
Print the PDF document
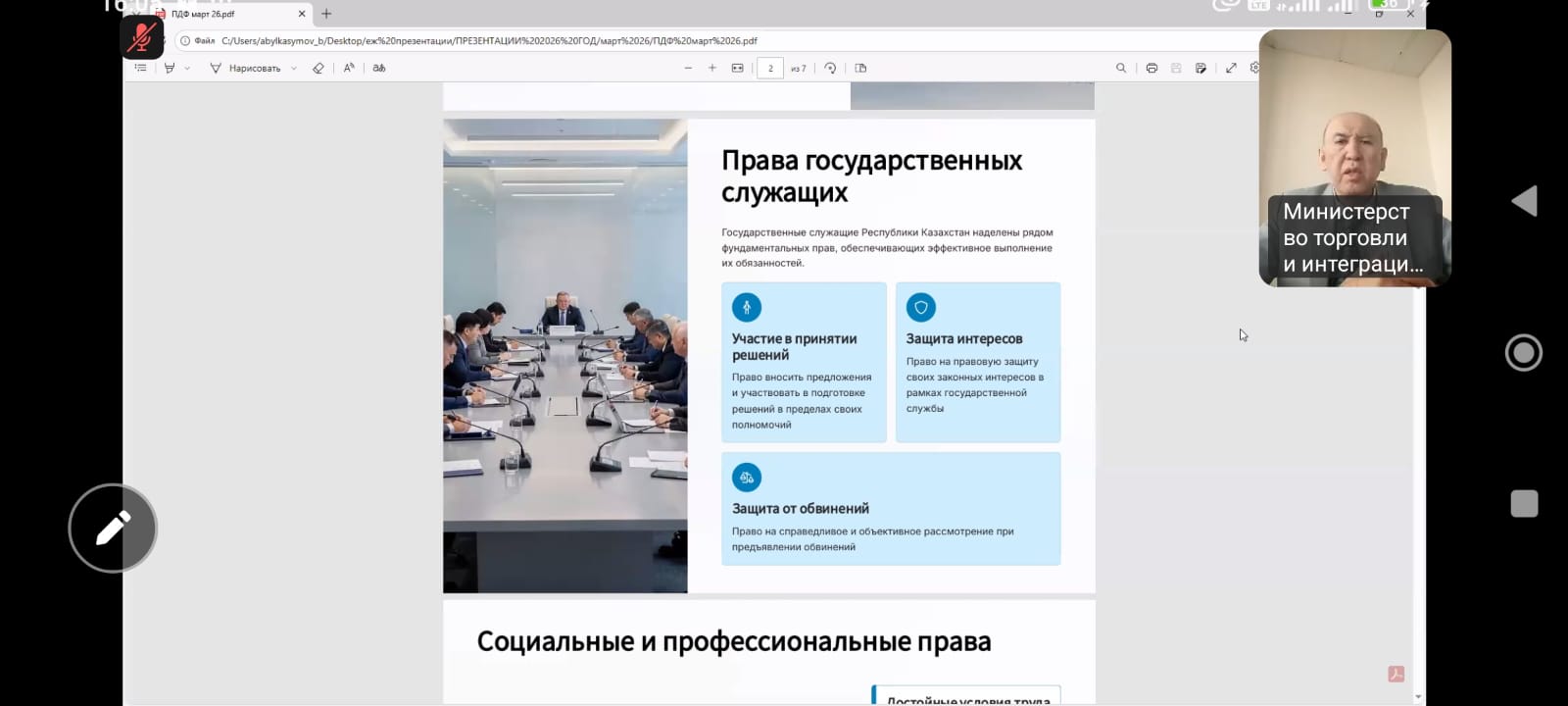(1151, 68)
